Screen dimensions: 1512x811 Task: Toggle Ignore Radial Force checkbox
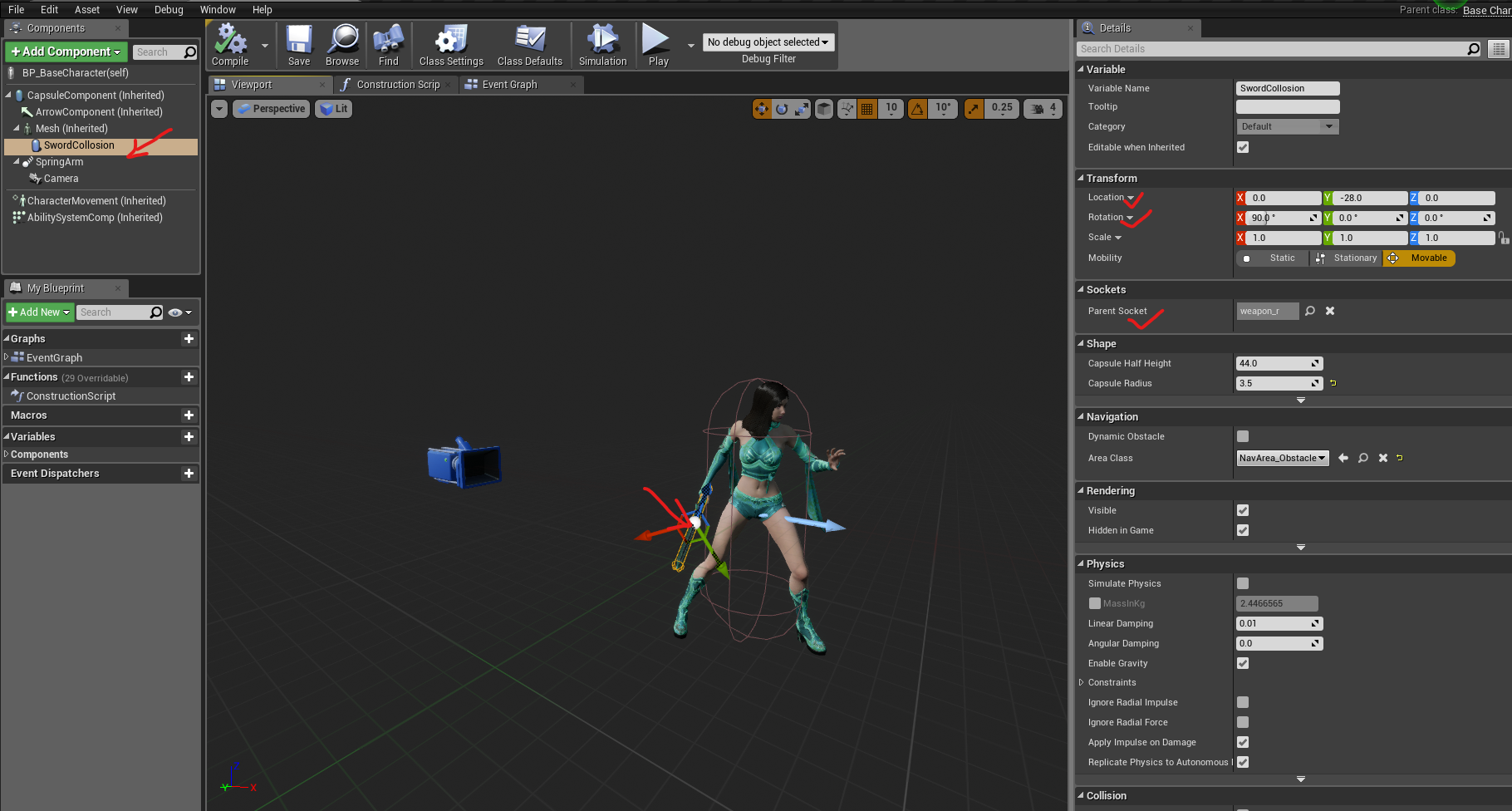tap(1243, 722)
